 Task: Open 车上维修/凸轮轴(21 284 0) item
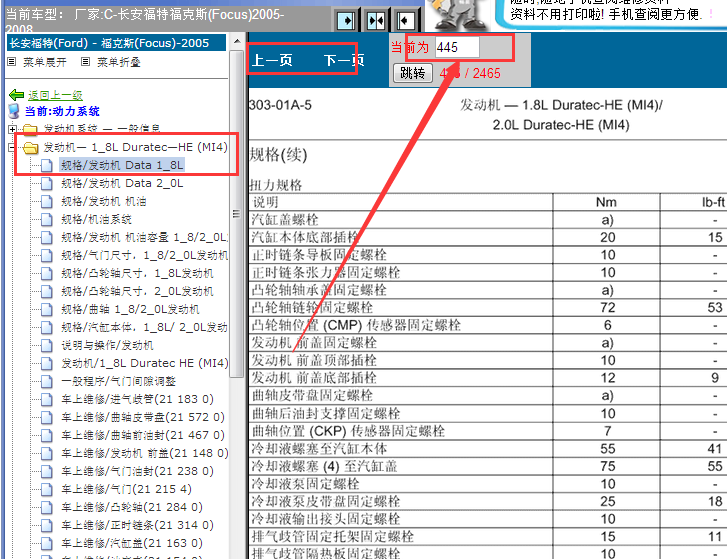pos(132,508)
